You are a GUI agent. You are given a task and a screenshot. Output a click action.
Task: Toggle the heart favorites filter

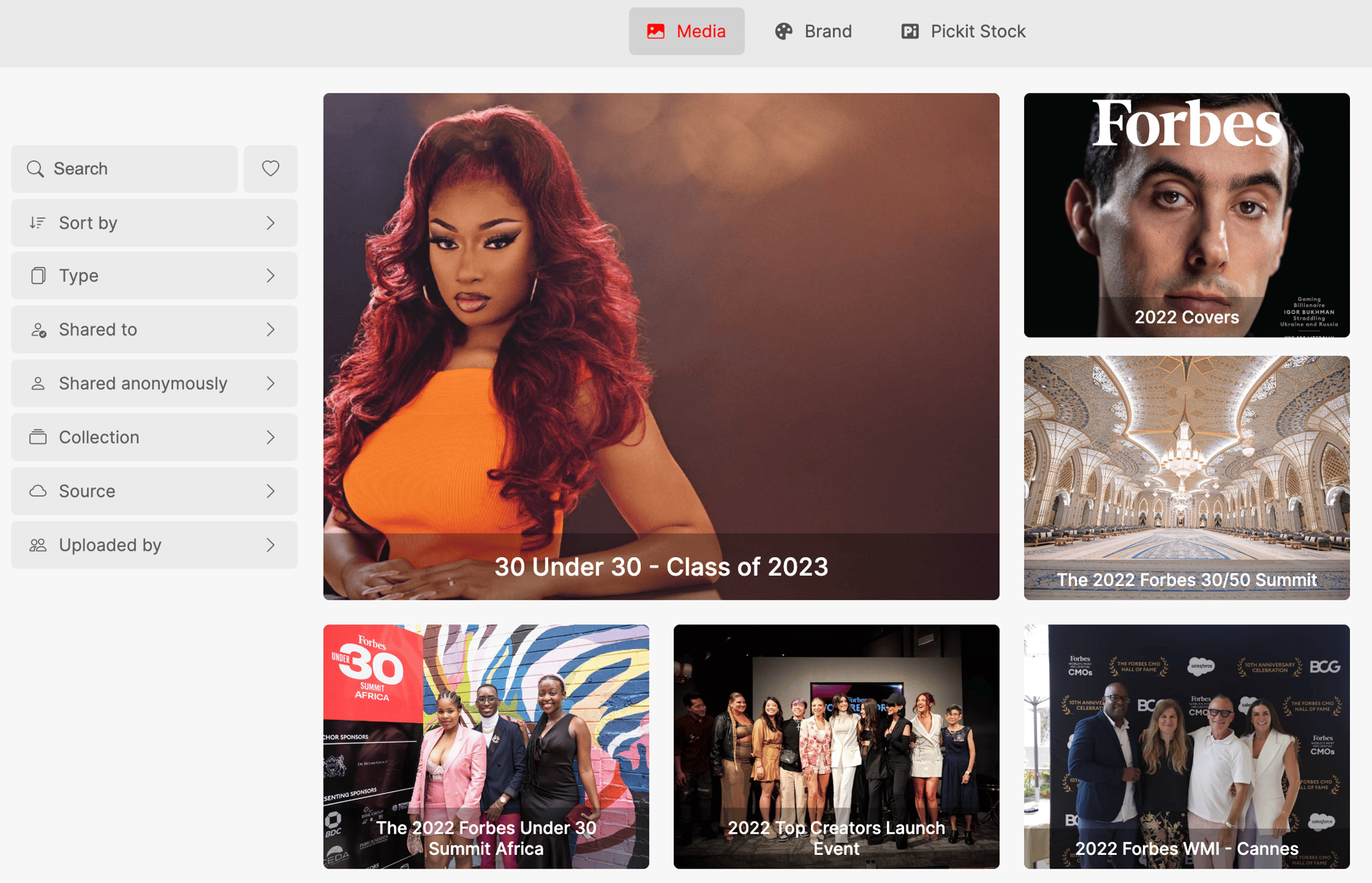pos(270,169)
